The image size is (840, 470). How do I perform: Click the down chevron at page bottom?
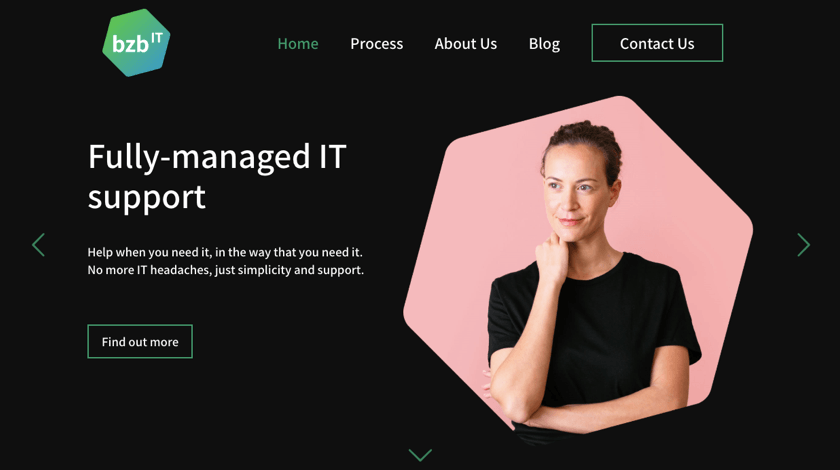[x=420, y=455]
